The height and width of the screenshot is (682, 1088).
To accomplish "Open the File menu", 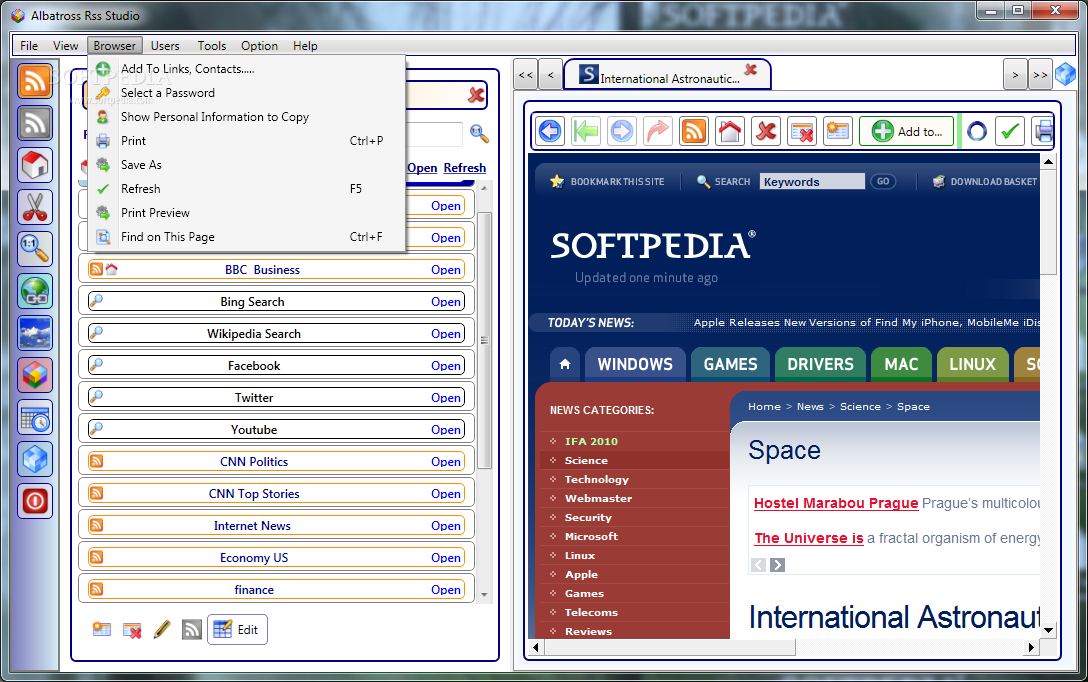I will click(x=29, y=46).
